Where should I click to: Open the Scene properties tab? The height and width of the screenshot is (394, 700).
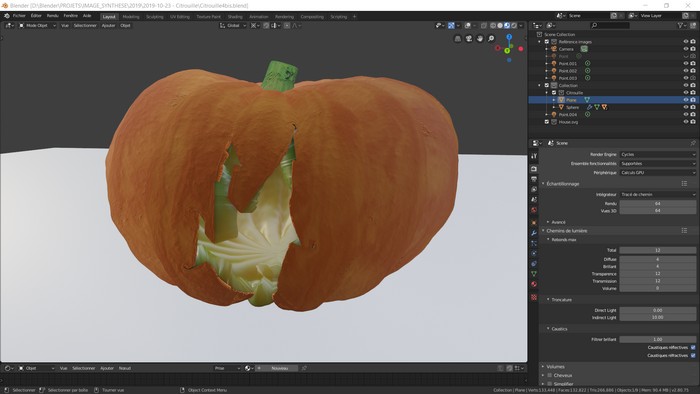534,200
